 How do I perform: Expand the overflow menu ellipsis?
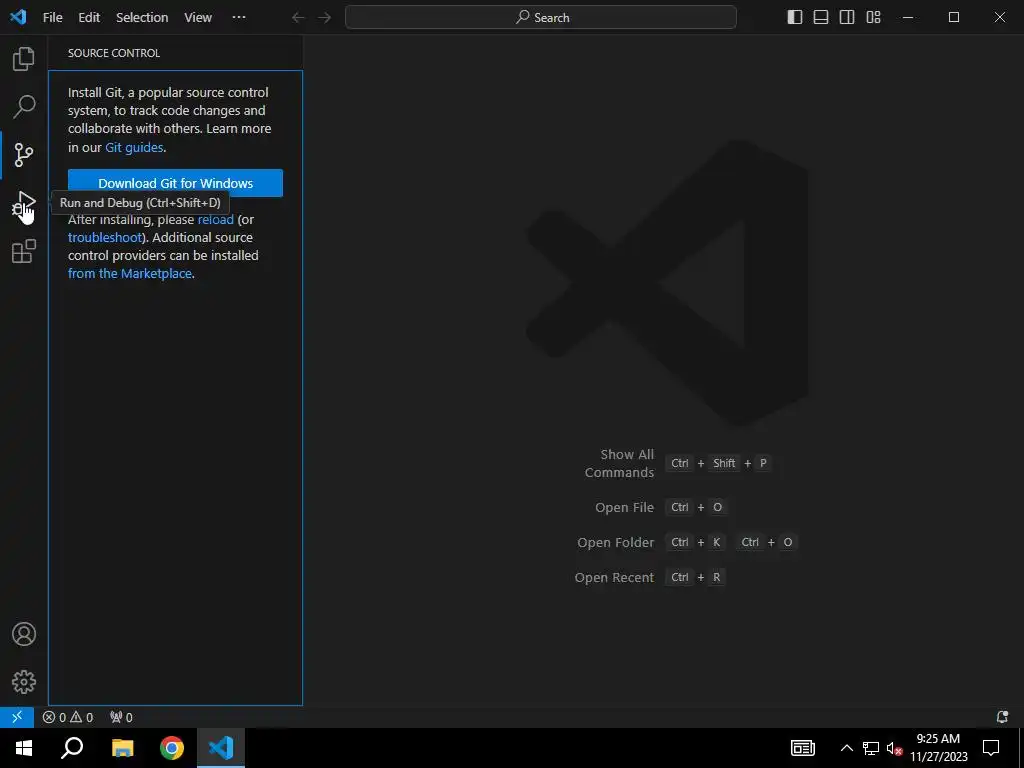pos(239,18)
